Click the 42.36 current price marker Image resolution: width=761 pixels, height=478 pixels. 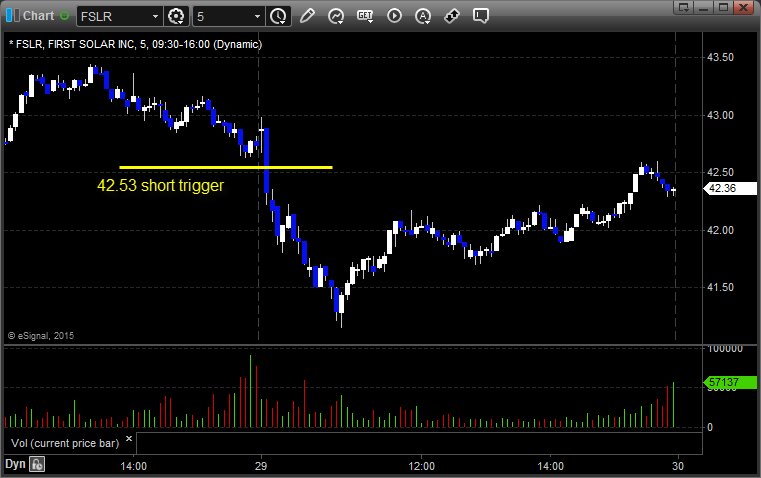730,188
